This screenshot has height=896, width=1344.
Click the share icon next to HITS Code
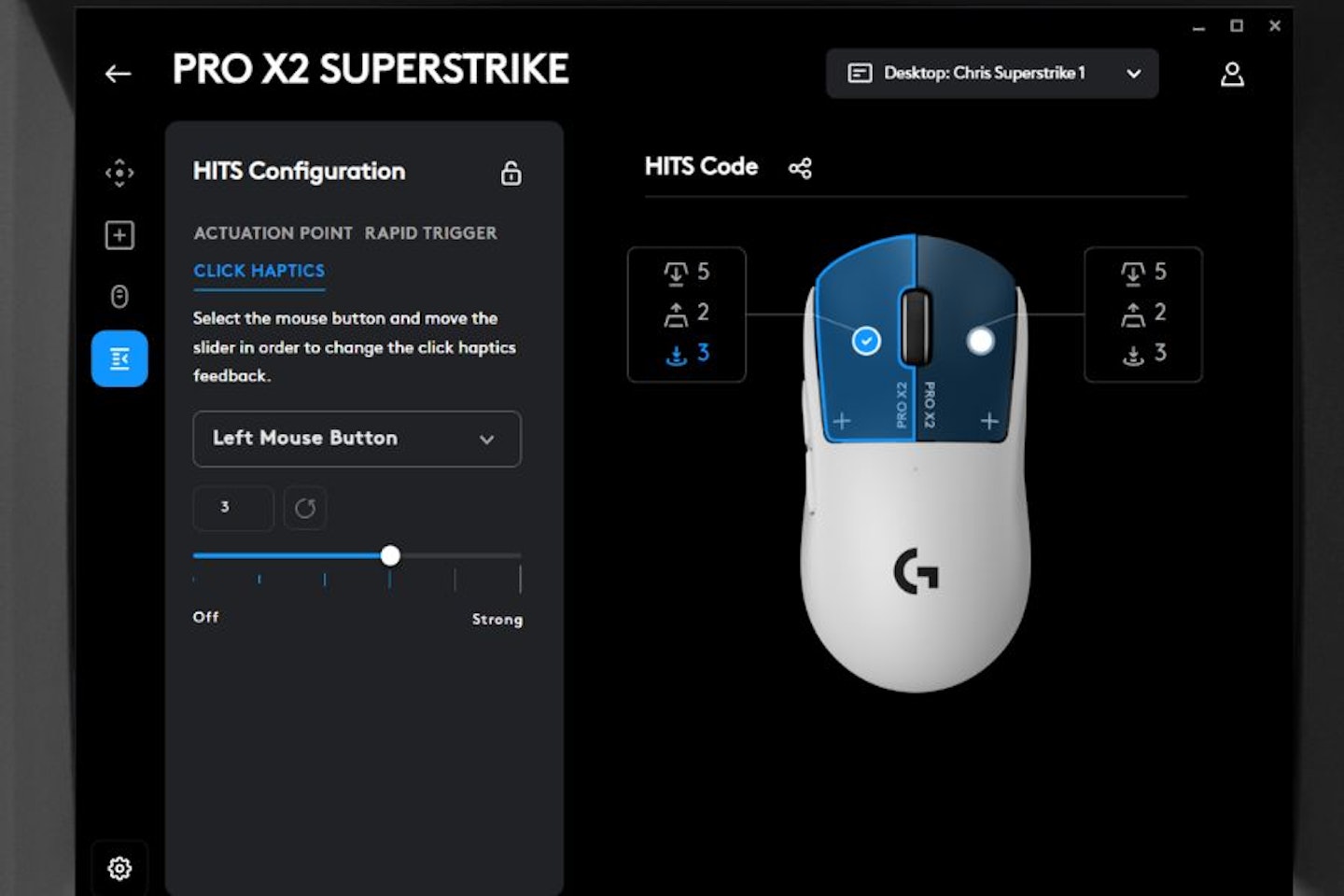click(800, 169)
